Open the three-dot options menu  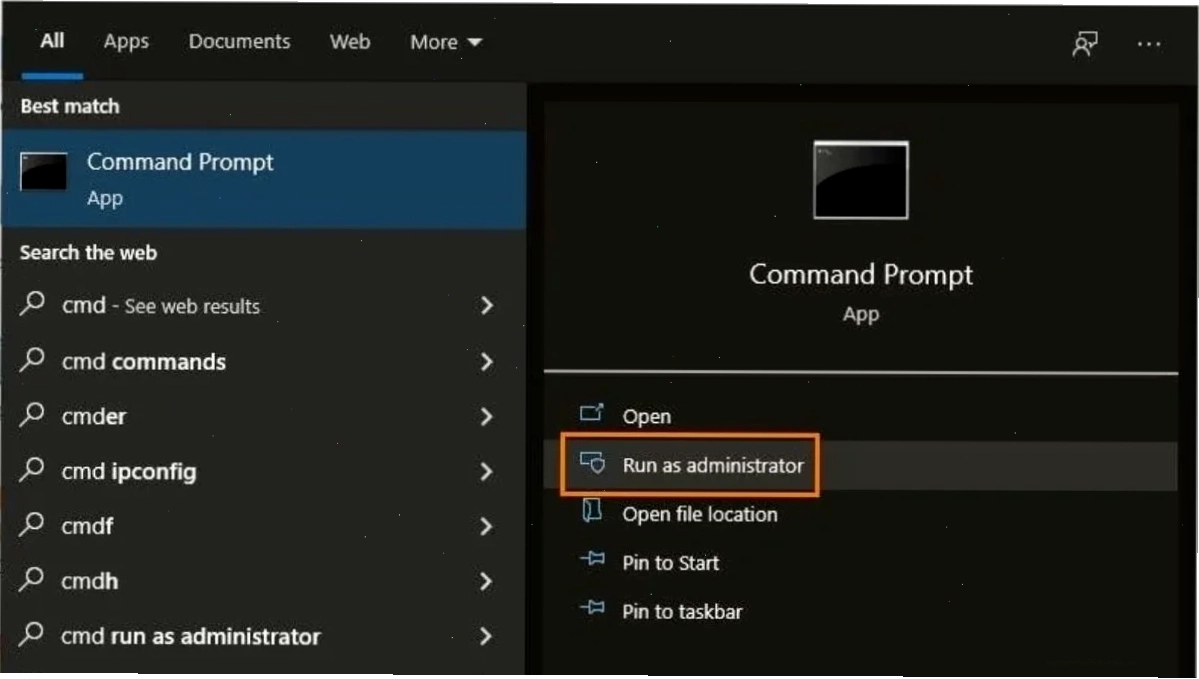coord(1149,44)
